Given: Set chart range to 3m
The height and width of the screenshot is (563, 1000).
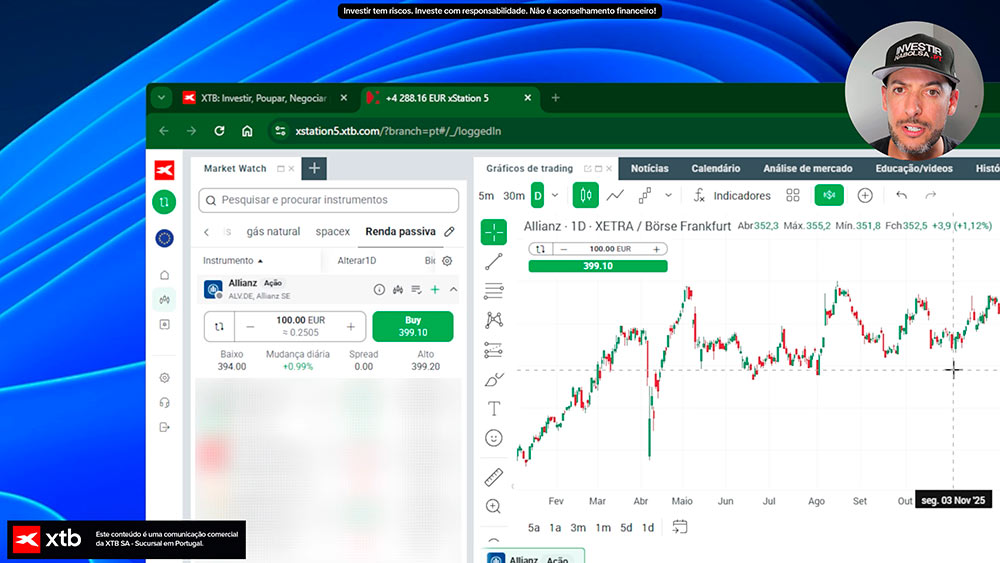Looking at the screenshot, I should (578, 527).
